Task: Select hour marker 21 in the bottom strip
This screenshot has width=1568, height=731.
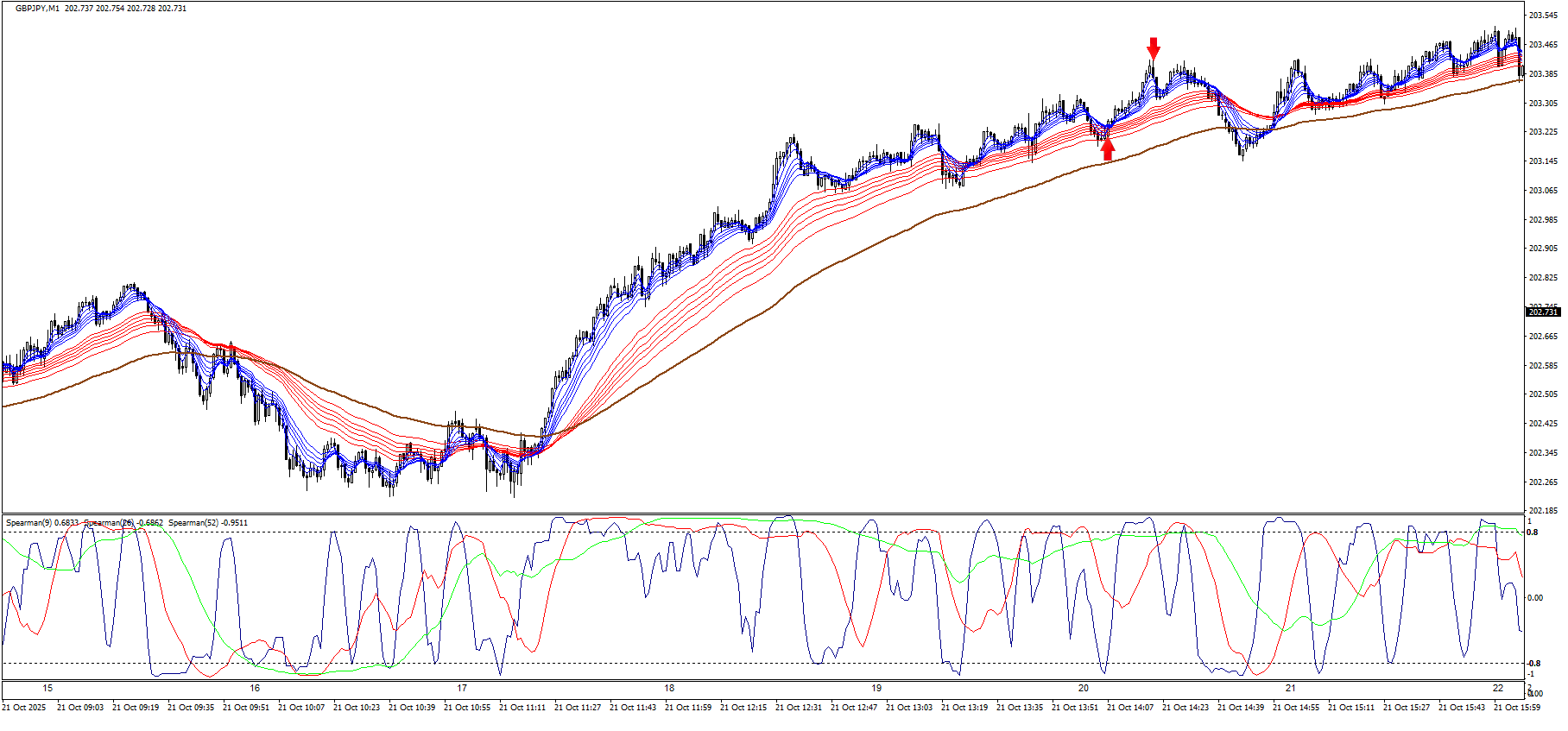Action: [x=1291, y=689]
